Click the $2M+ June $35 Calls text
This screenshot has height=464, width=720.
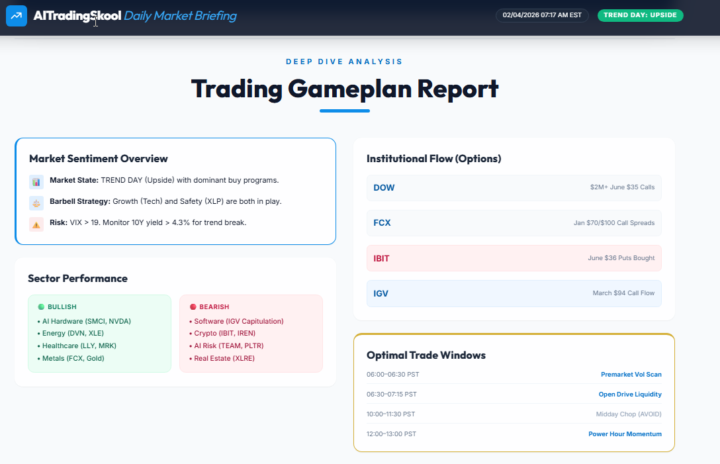(622, 187)
